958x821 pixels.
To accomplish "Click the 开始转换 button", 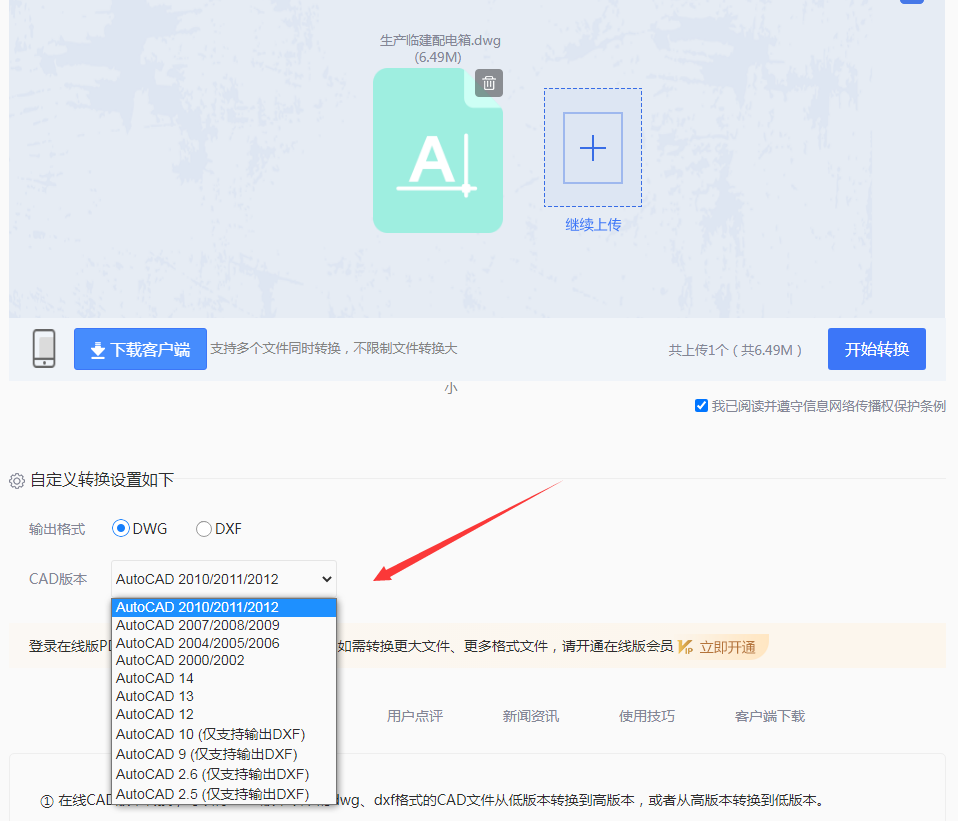I will pyautogui.click(x=876, y=348).
